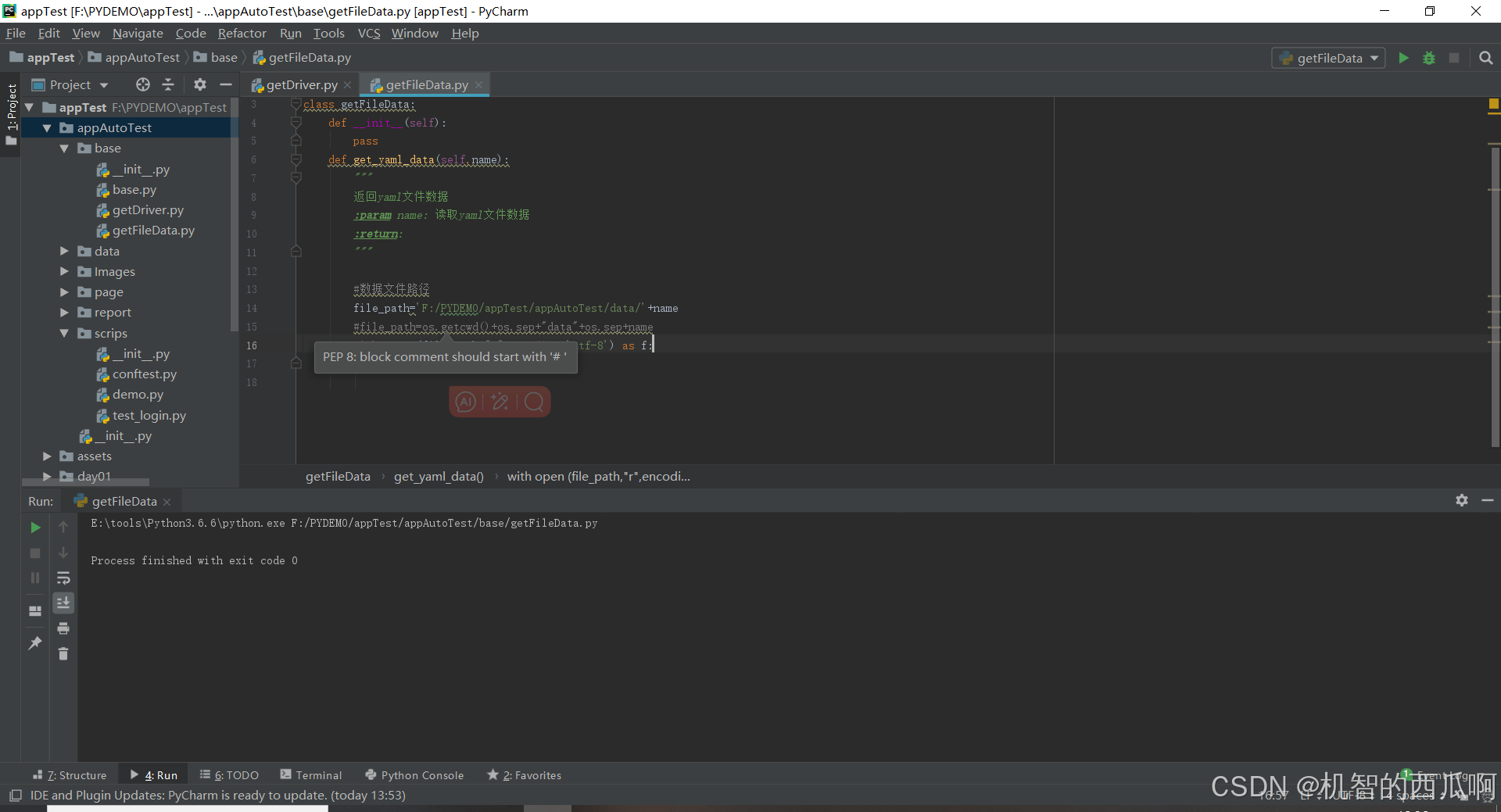Close the getDriver.py editor tab

(x=347, y=85)
